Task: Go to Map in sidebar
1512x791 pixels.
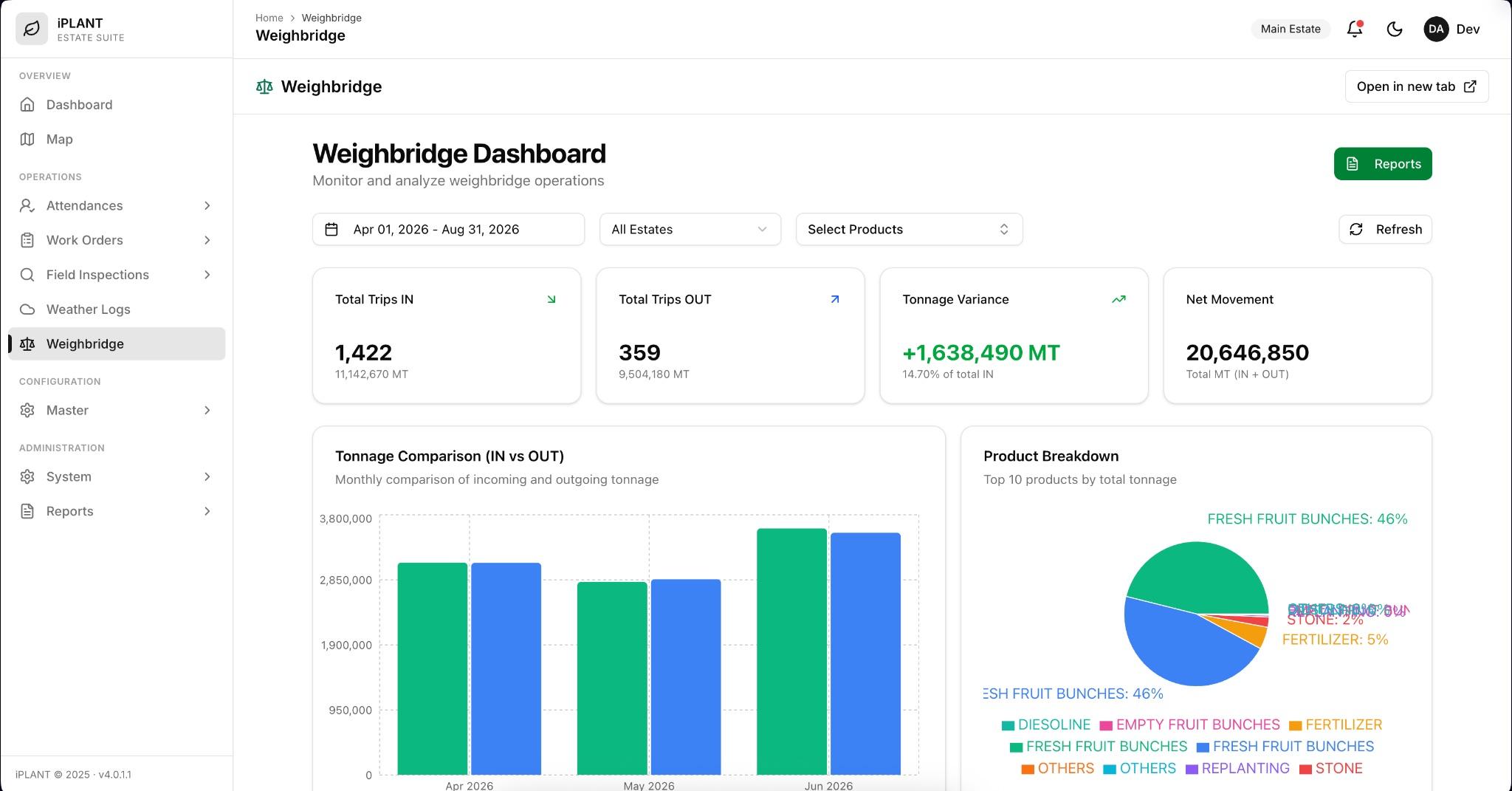Action: pos(117,140)
